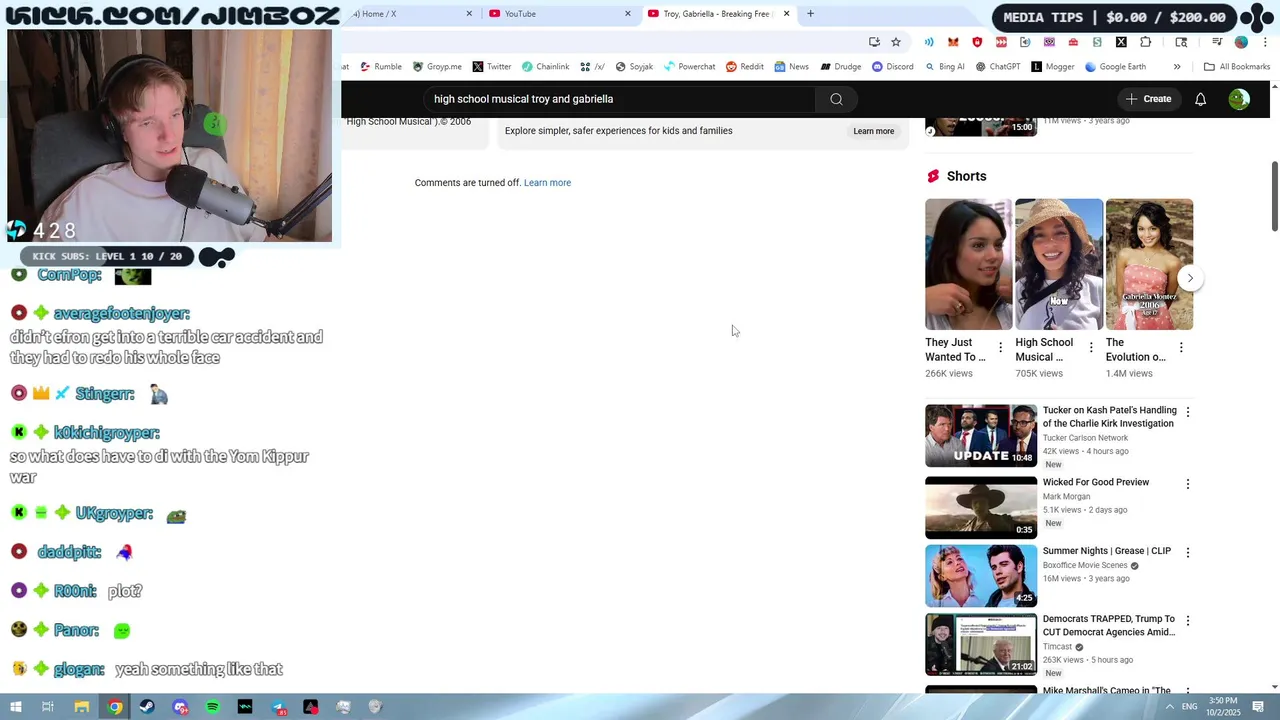The height and width of the screenshot is (720, 1280).
Task: Open the Drudge bookmark
Action: pyautogui.click(x=840, y=67)
